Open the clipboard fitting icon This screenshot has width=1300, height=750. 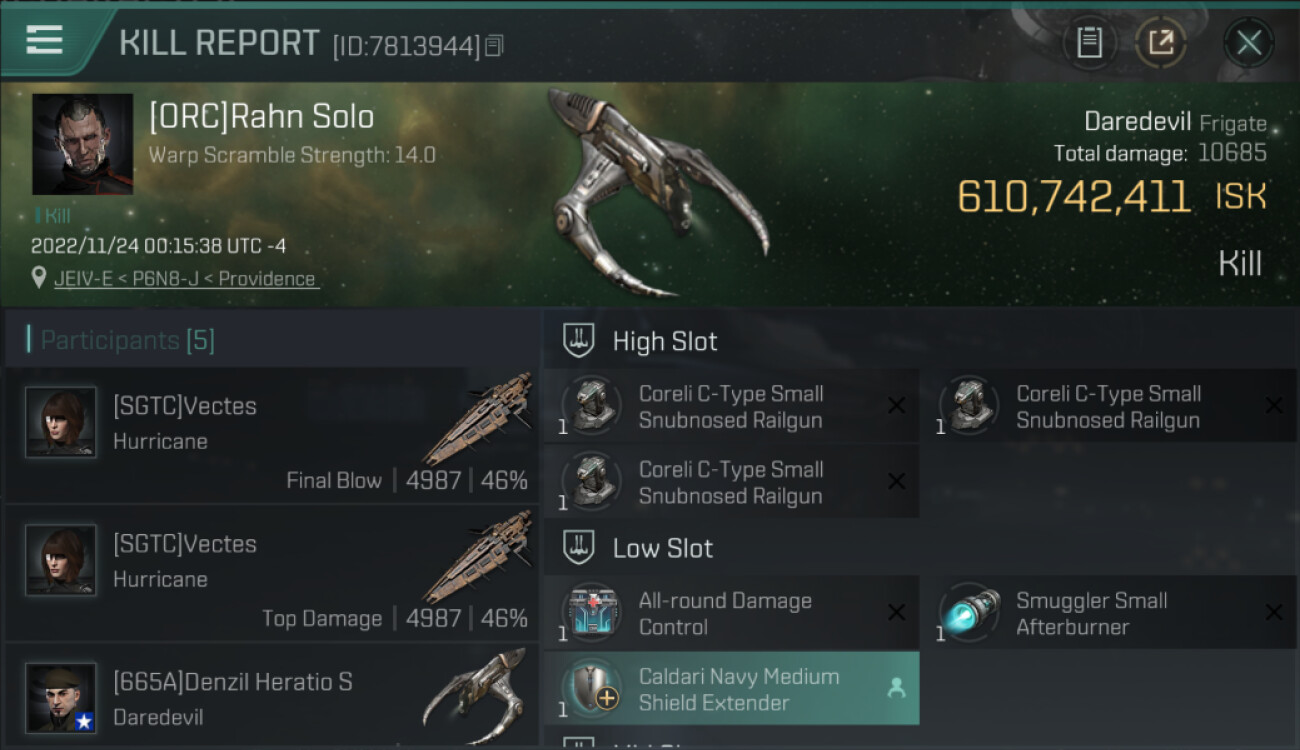[1089, 43]
